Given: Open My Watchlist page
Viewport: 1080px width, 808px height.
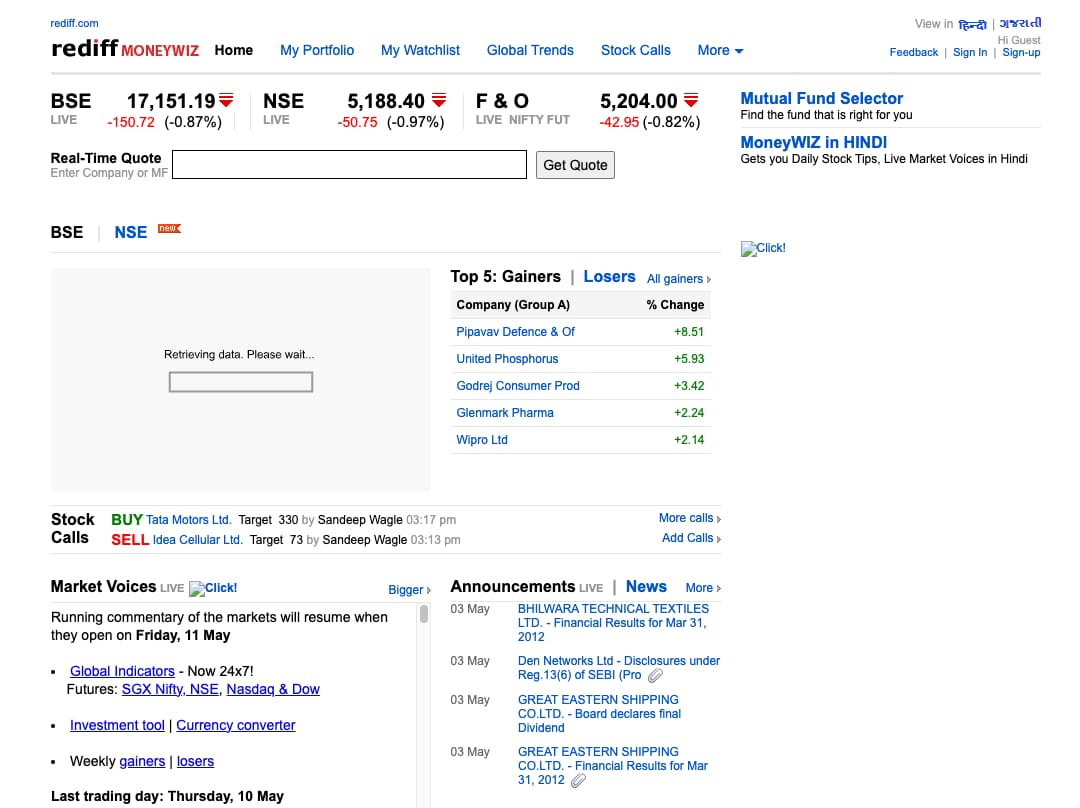Looking at the screenshot, I should pyautogui.click(x=420, y=50).
